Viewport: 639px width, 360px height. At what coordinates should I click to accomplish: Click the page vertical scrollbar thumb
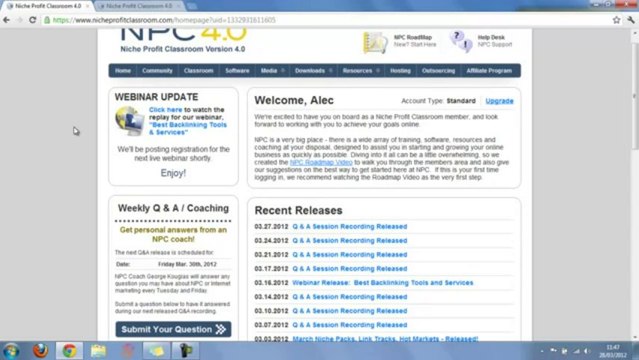click(635, 96)
